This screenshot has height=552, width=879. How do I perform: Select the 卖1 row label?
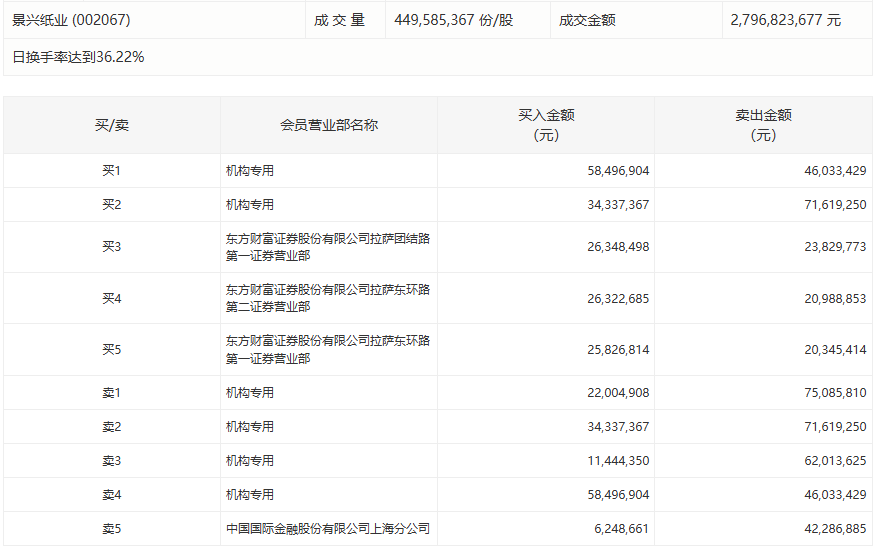(x=112, y=392)
